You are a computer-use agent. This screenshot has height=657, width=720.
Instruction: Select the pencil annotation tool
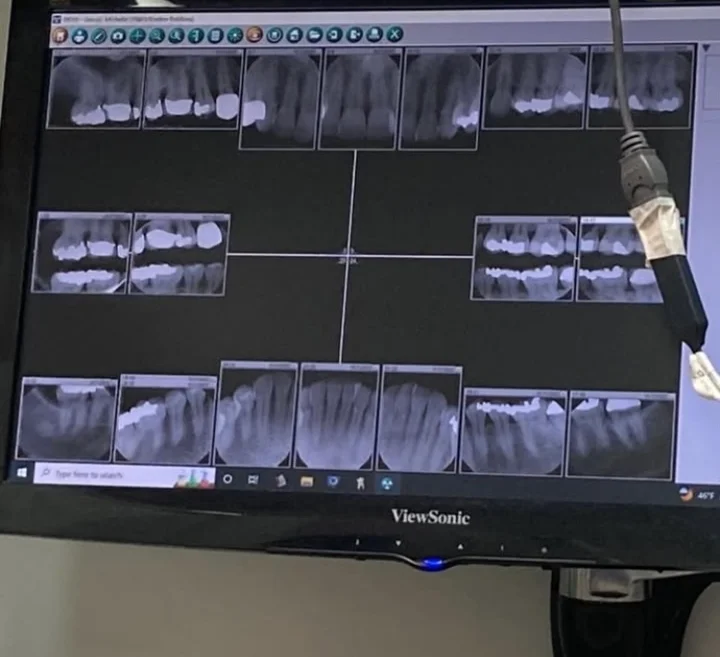point(98,35)
